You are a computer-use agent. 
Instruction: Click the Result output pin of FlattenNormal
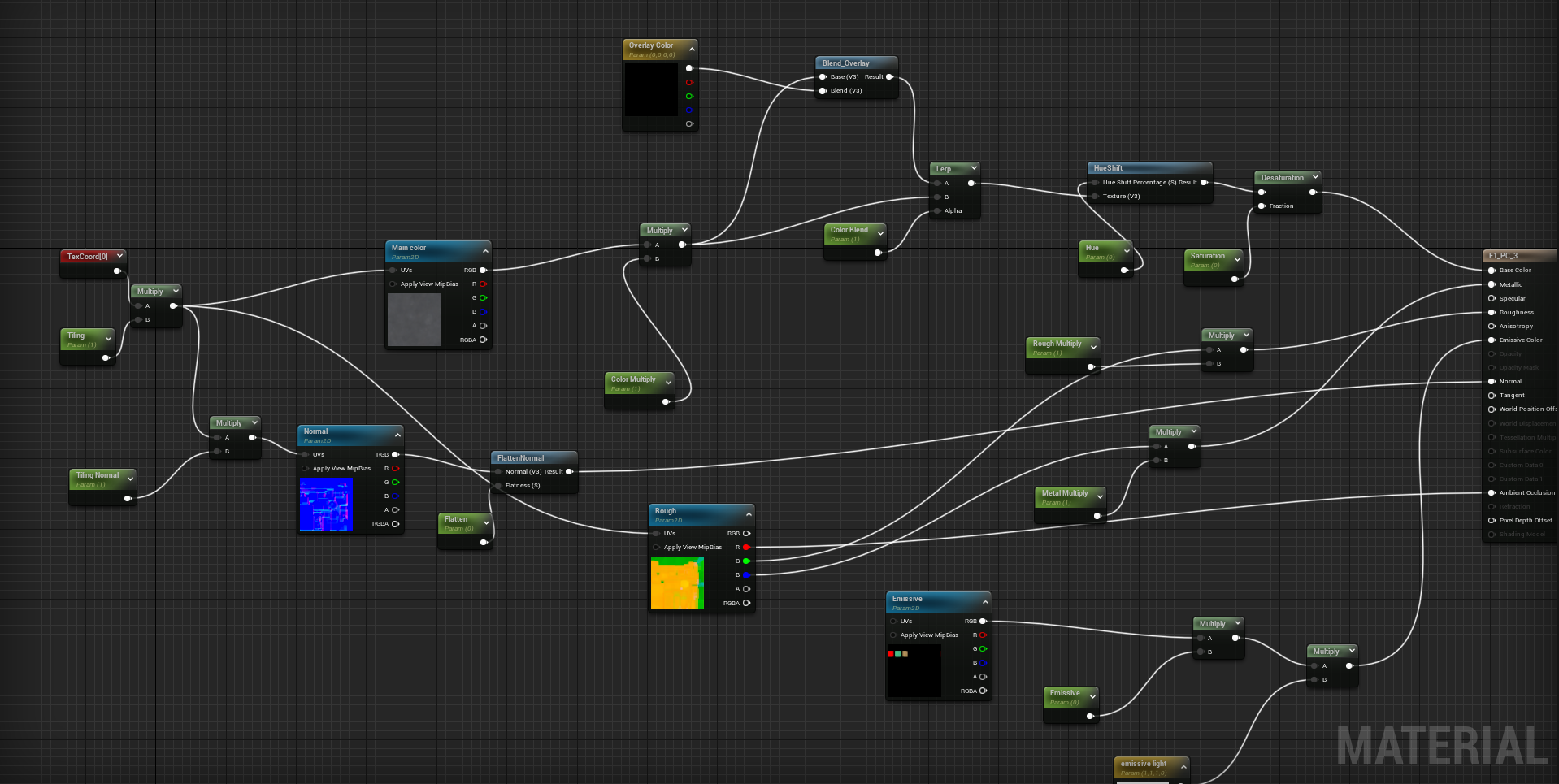click(x=570, y=471)
